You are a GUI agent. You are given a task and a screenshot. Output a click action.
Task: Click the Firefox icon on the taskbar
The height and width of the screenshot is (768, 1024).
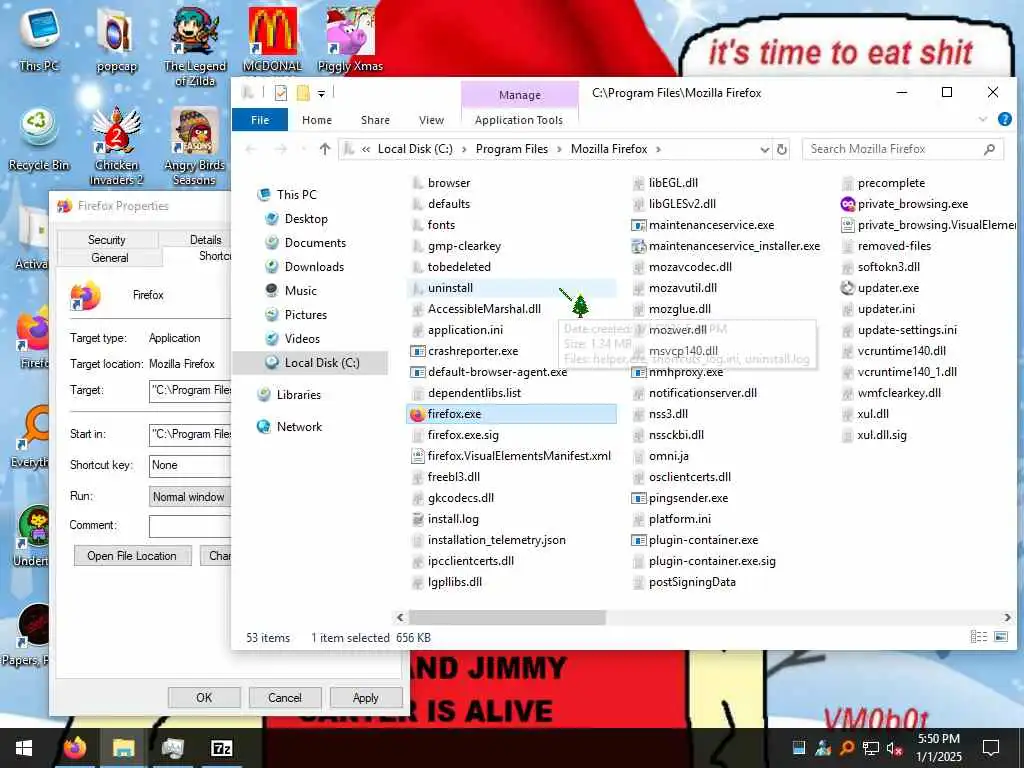pyautogui.click(x=74, y=748)
